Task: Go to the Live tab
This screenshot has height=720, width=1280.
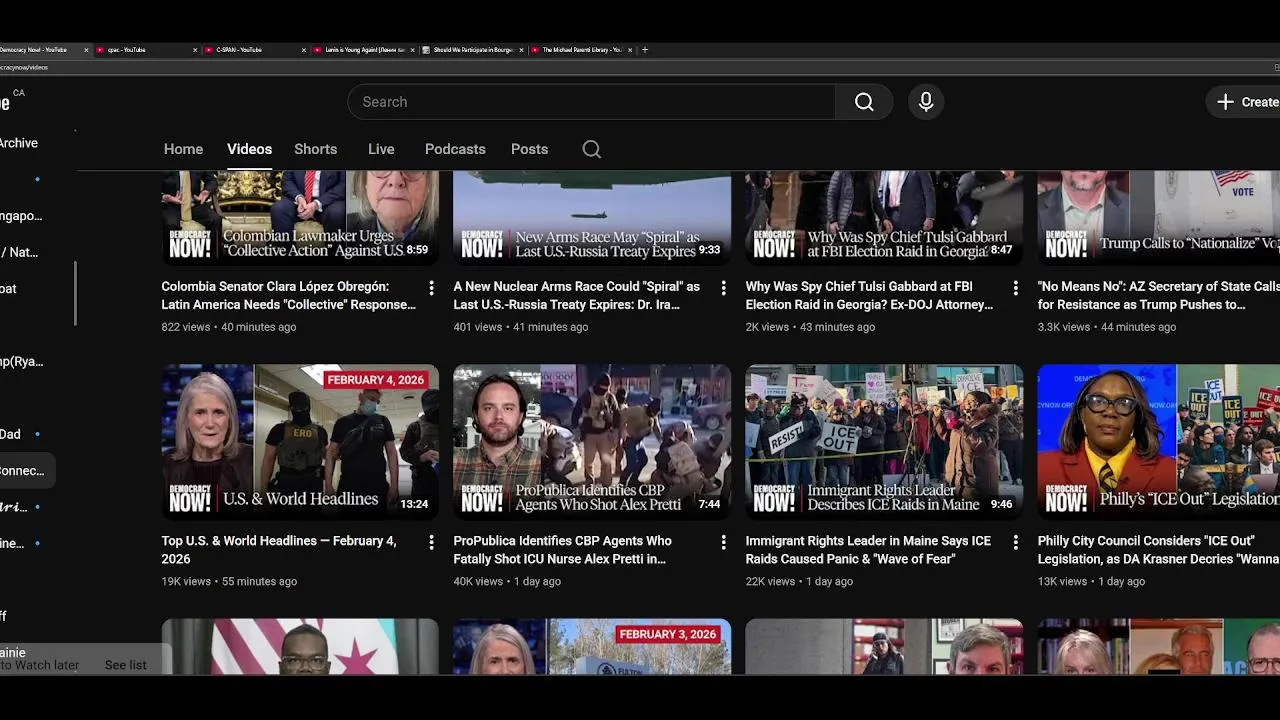Action: click(381, 149)
